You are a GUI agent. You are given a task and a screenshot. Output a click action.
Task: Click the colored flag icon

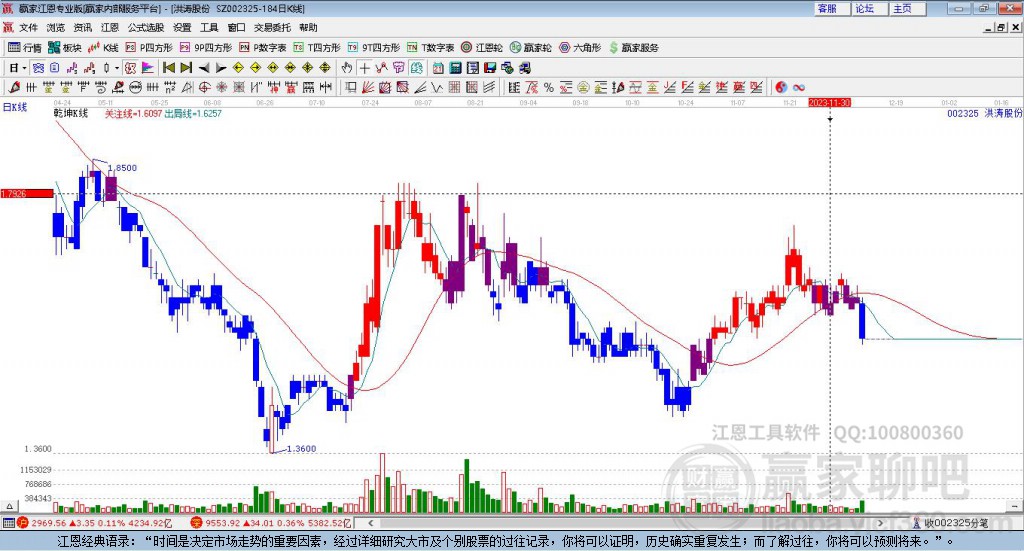[148, 68]
